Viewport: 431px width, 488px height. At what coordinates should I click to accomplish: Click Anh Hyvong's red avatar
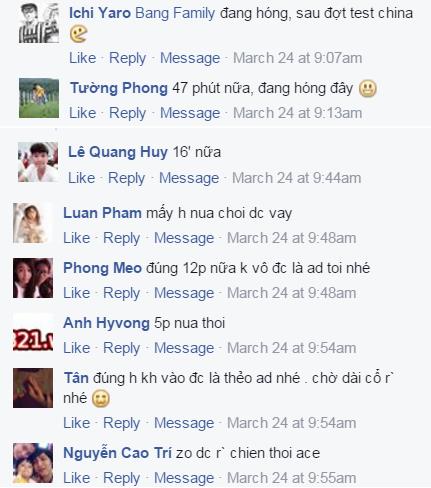point(33,333)
